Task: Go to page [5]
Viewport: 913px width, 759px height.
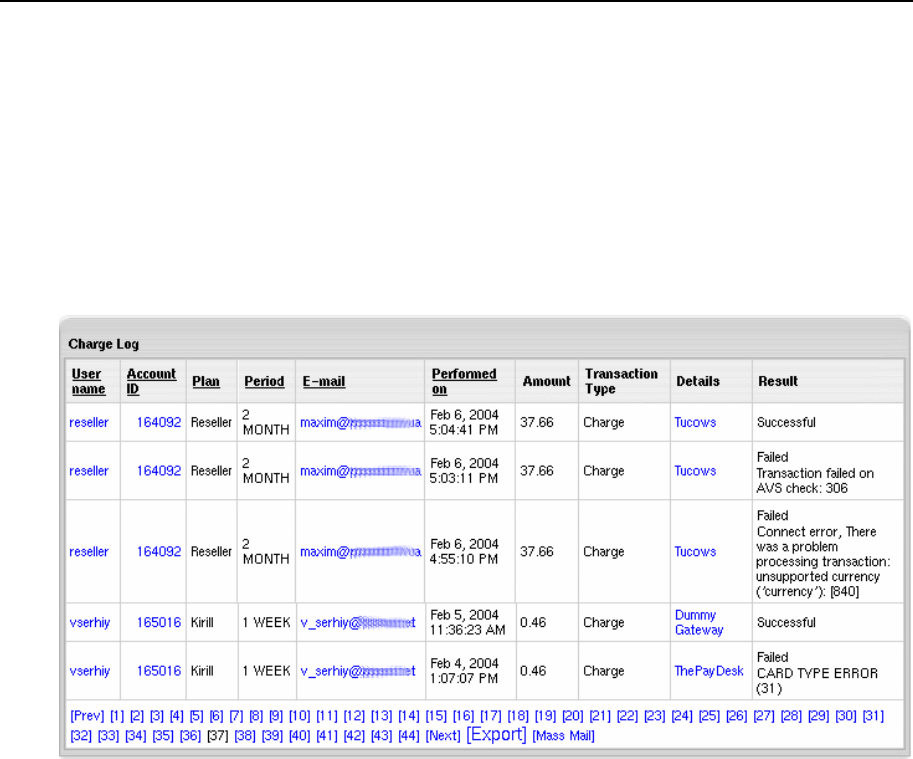Action: point(197,716)
